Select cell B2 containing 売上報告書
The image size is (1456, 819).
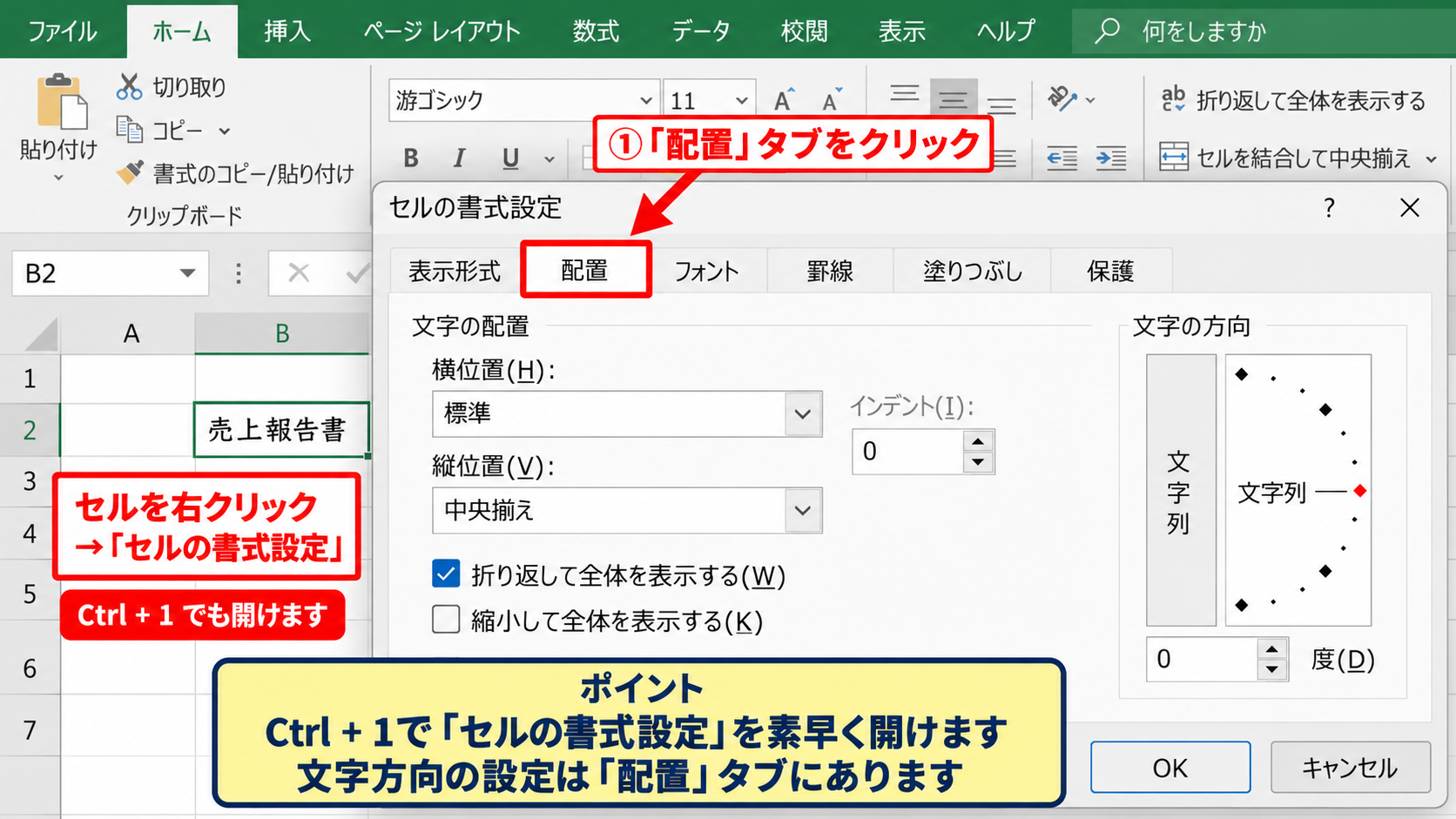pos(281,429)
